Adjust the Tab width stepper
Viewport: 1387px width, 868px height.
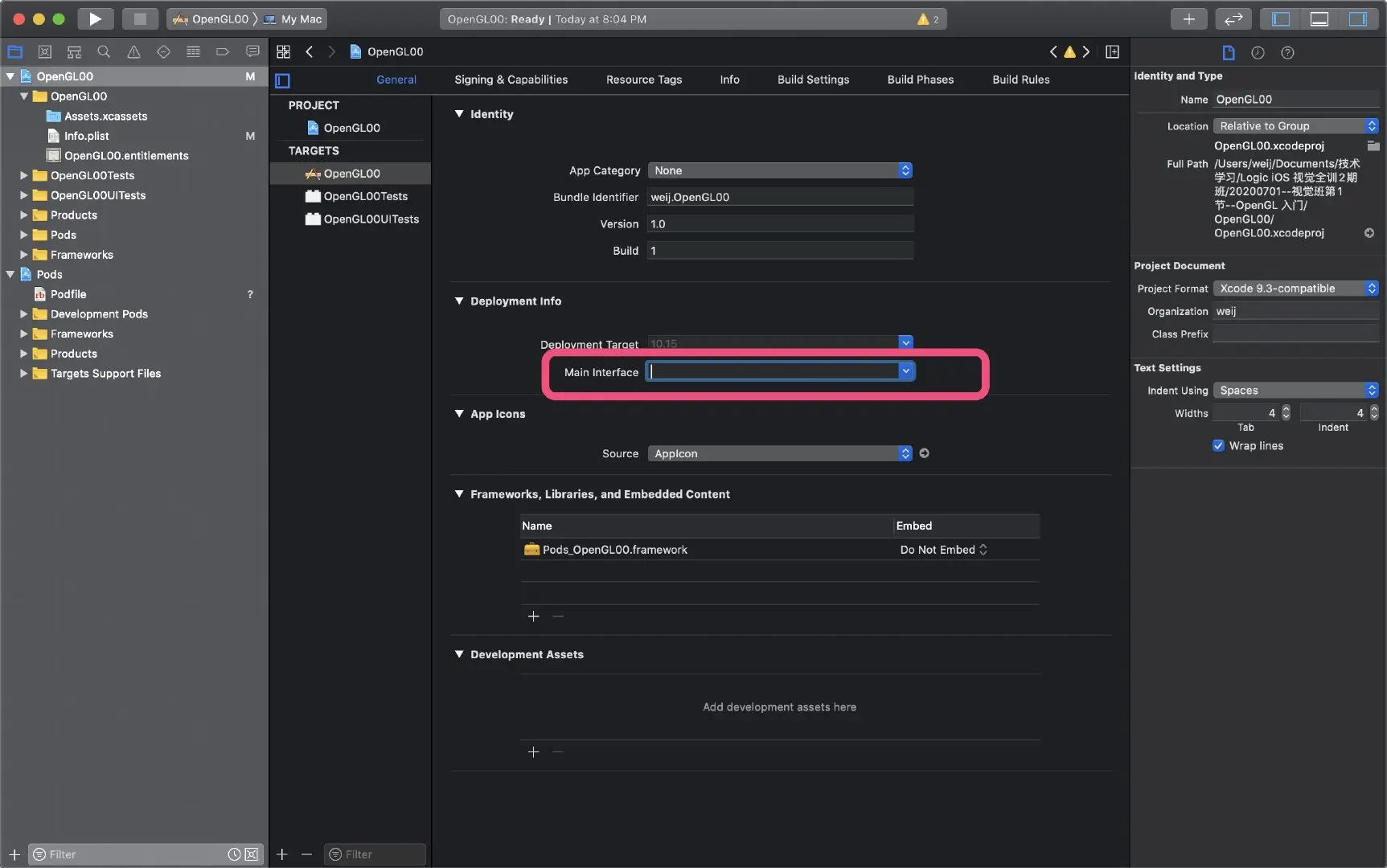[1286, 413]
